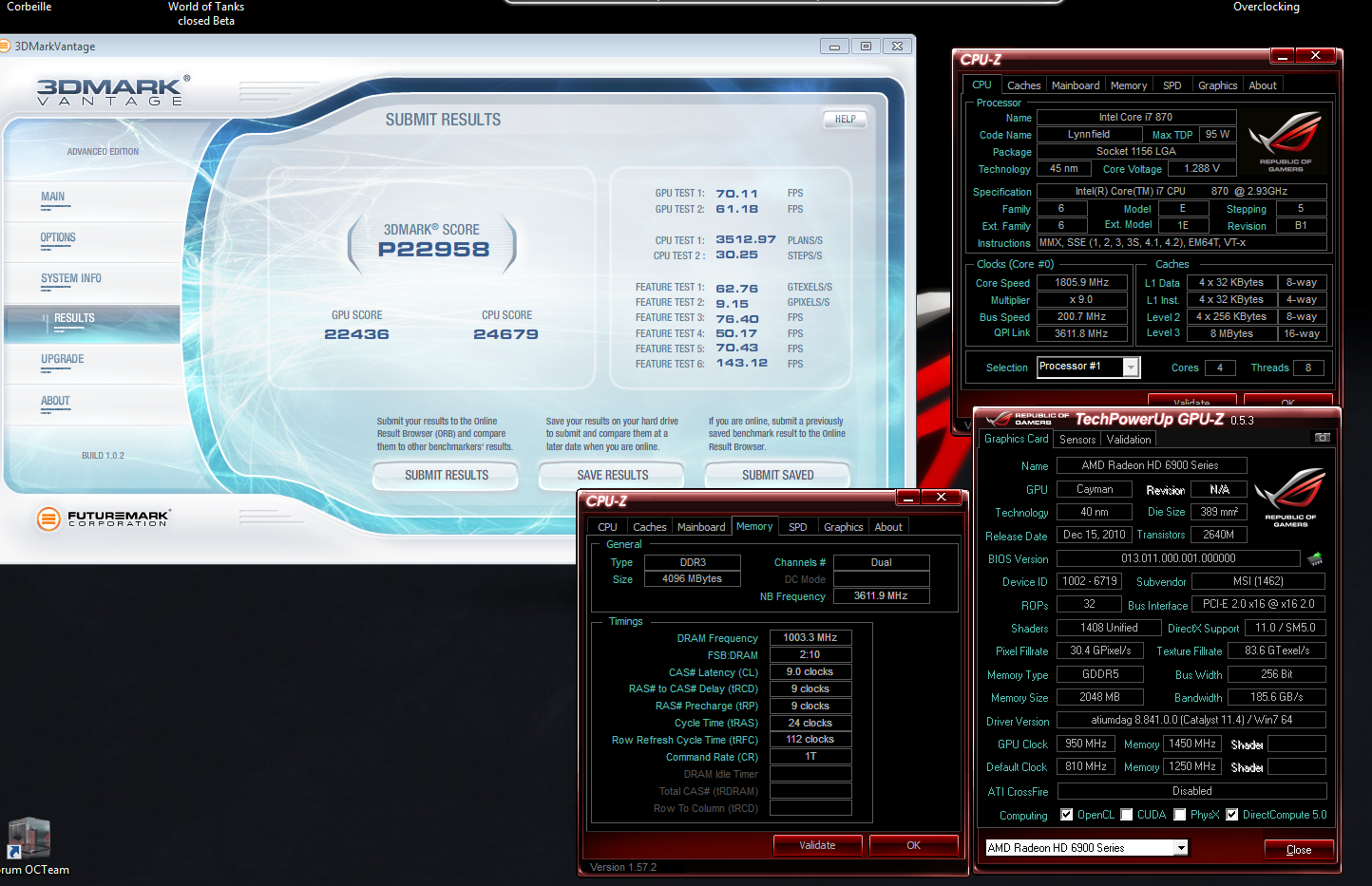Click the SUBMIT RESULTS button
The height and width of the screenshot is (886, 1372).
(447, 475)
